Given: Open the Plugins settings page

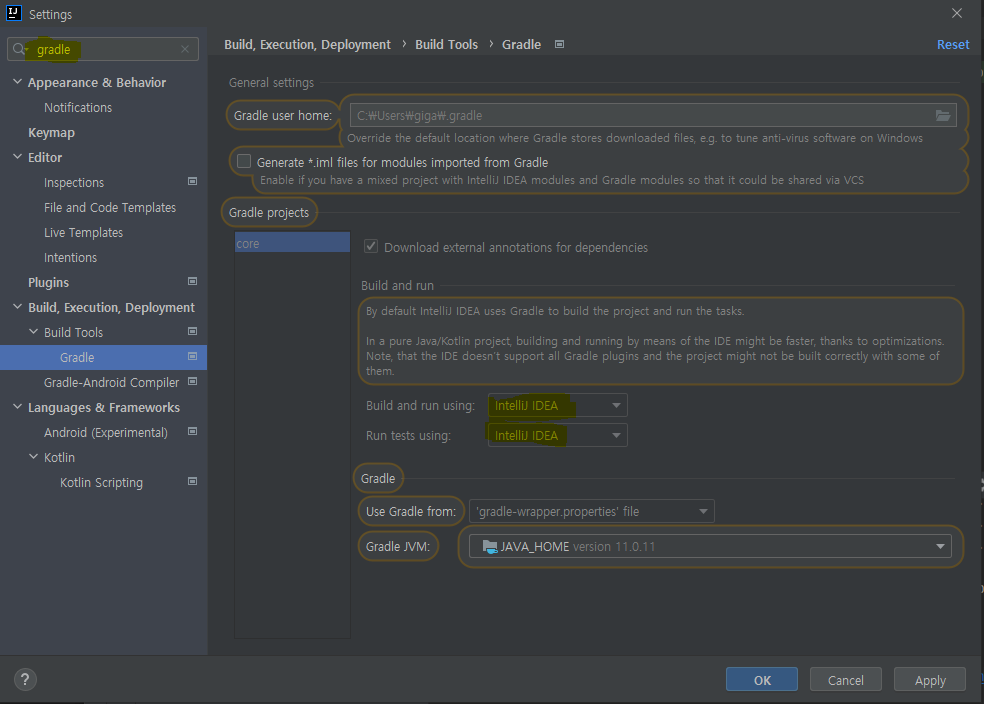Looking at the screenshot, I should (x=48, y=282).
